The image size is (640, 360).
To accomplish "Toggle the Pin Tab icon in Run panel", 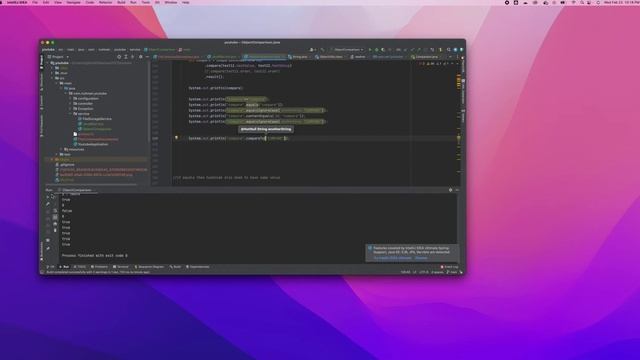I will pos(48,248).
